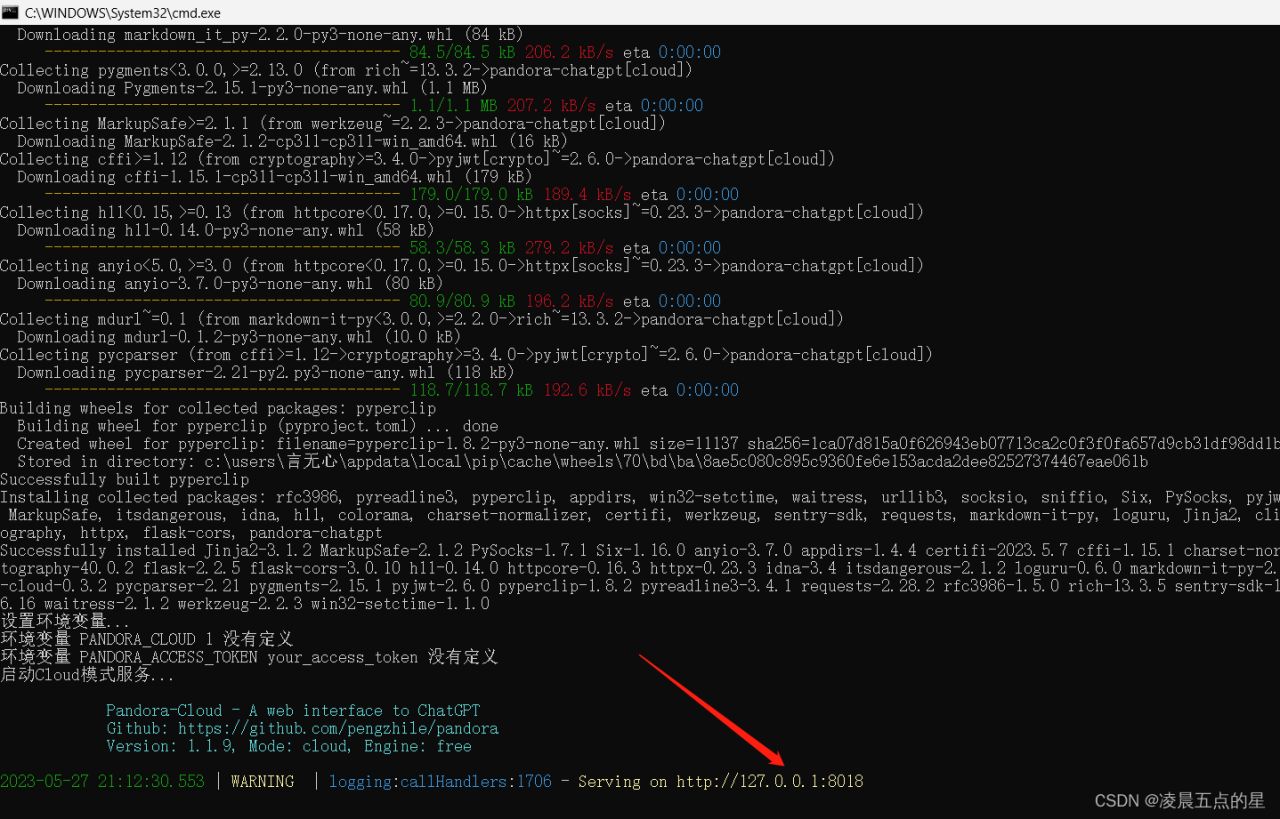1280x819 pixels.
Task: Click the Version 1.1.9 Mode cloud line
Action: click(x=289, y=746)
